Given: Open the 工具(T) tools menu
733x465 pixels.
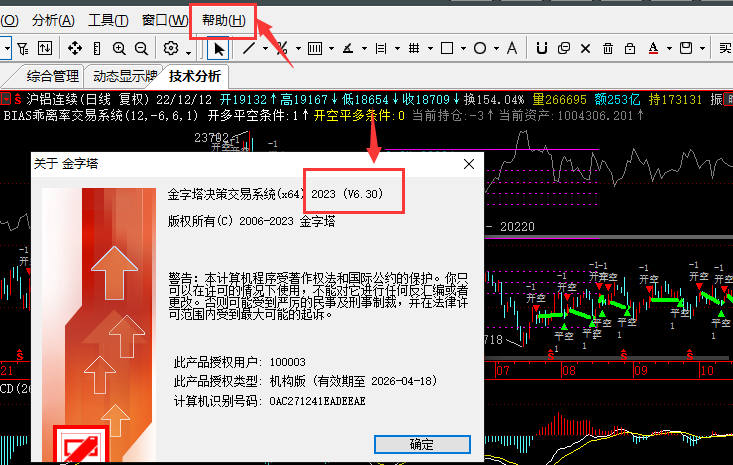Looking at the screenshot, I should (108, 21).
